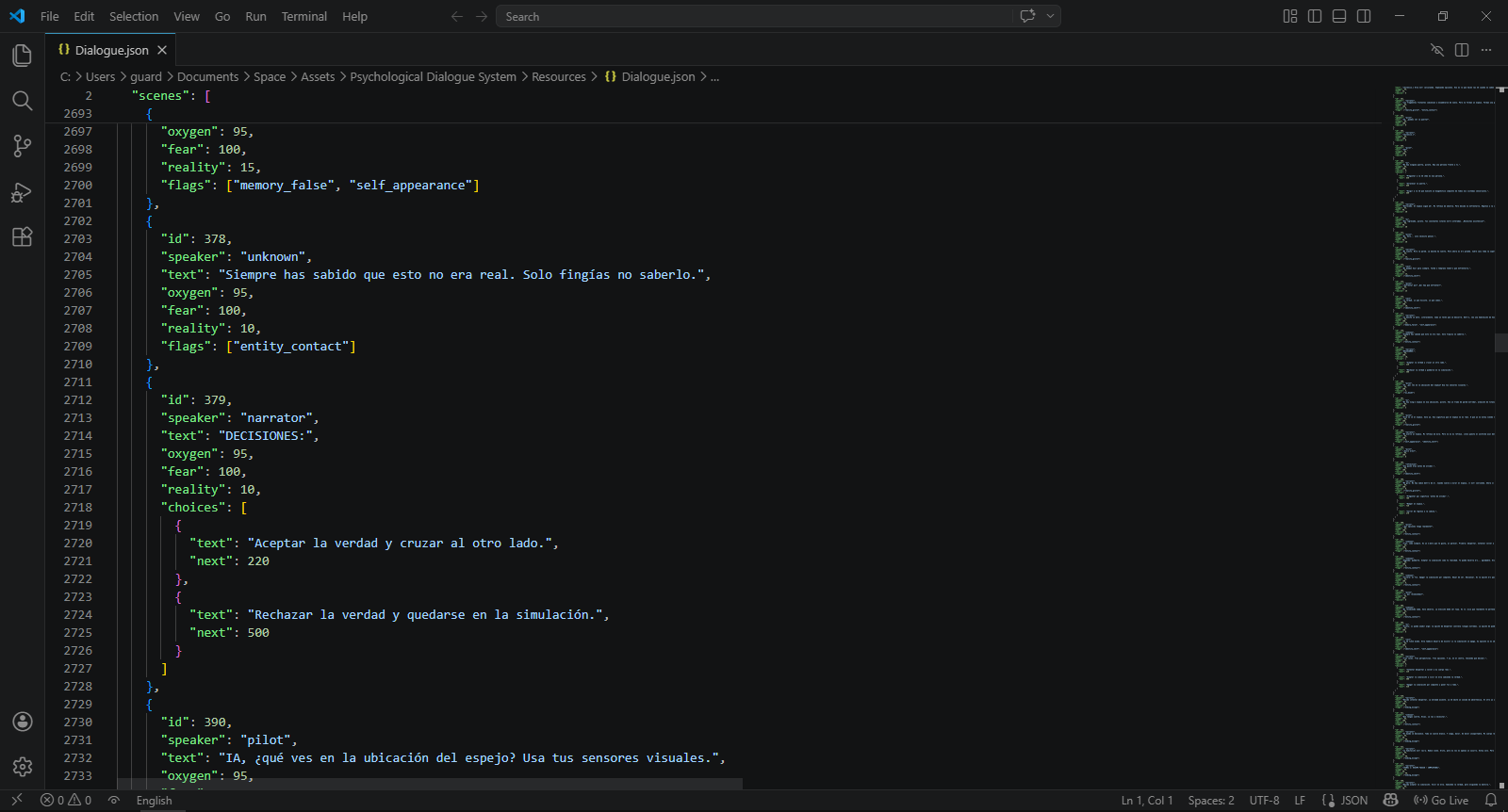Open the Users breadcrumb segment
Screen dimensions: 1508x812
tap(100, 77)
